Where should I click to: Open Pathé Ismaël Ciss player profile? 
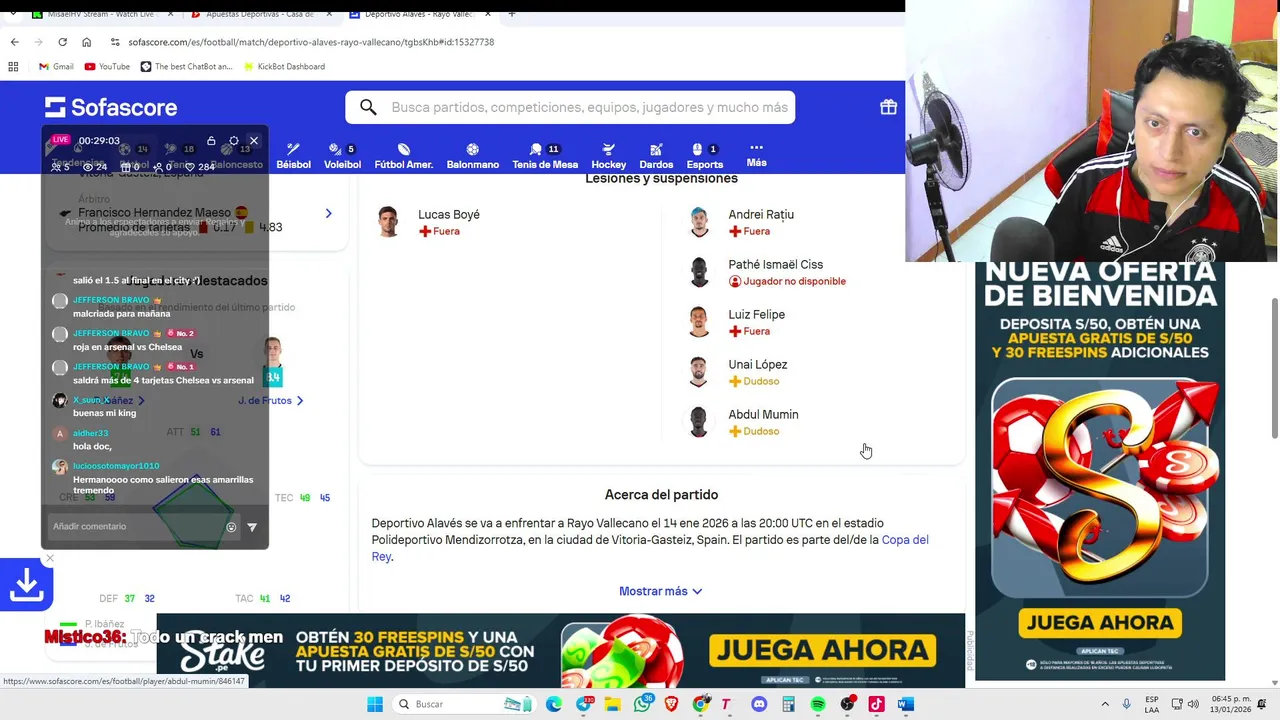coord(776,264)
